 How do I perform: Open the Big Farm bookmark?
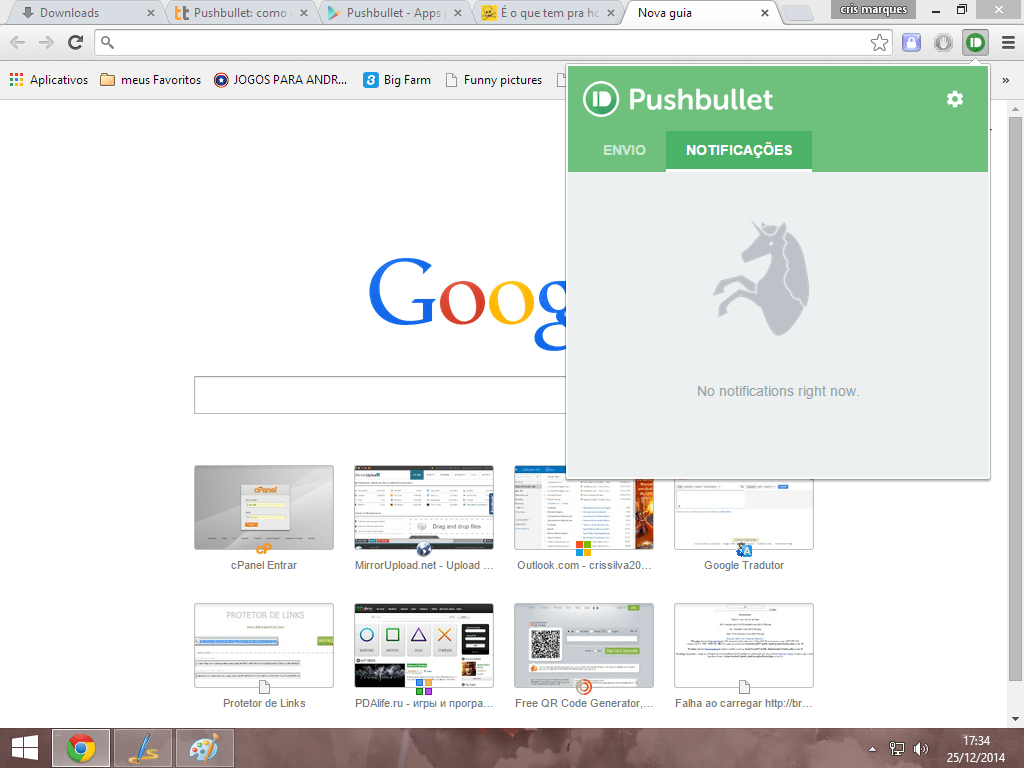point(397,80)
